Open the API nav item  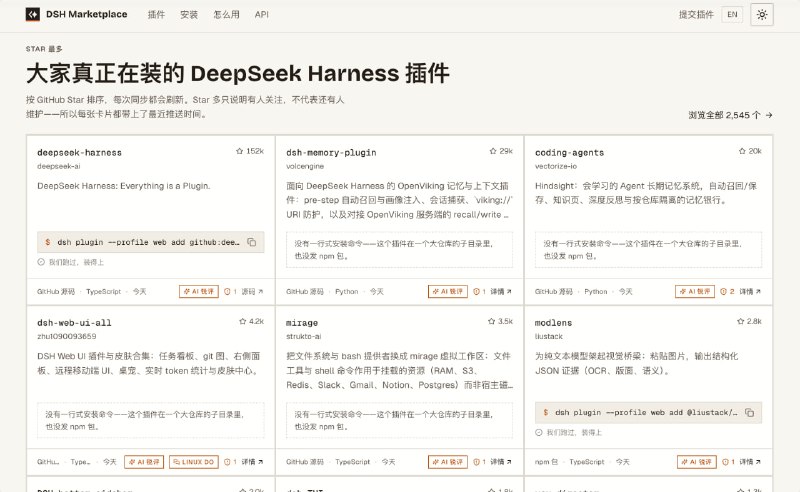pyautogui.click(x=261, y=14)
